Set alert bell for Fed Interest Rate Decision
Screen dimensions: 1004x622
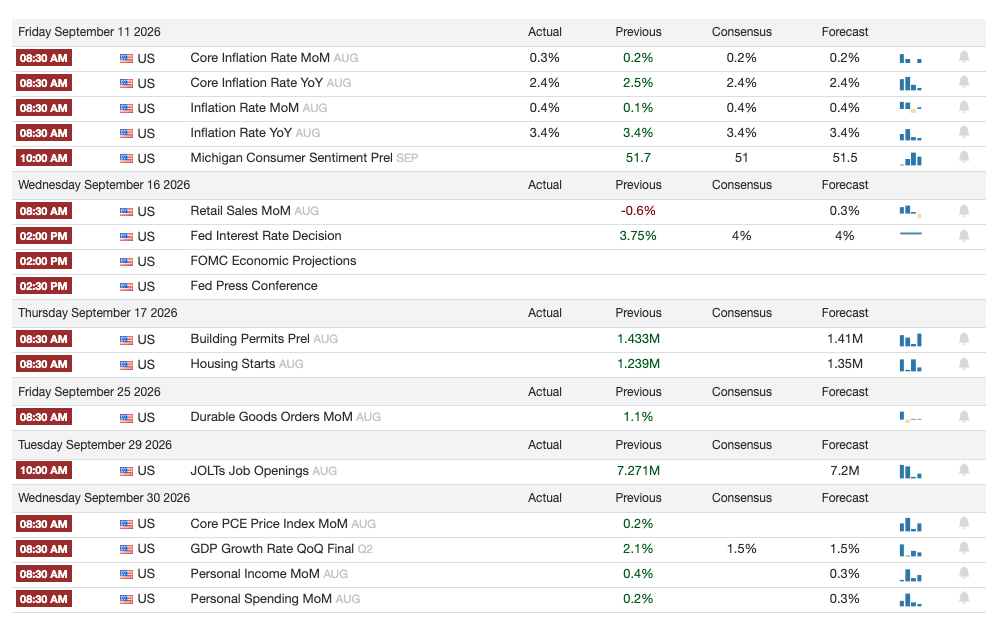click(964, 236)
